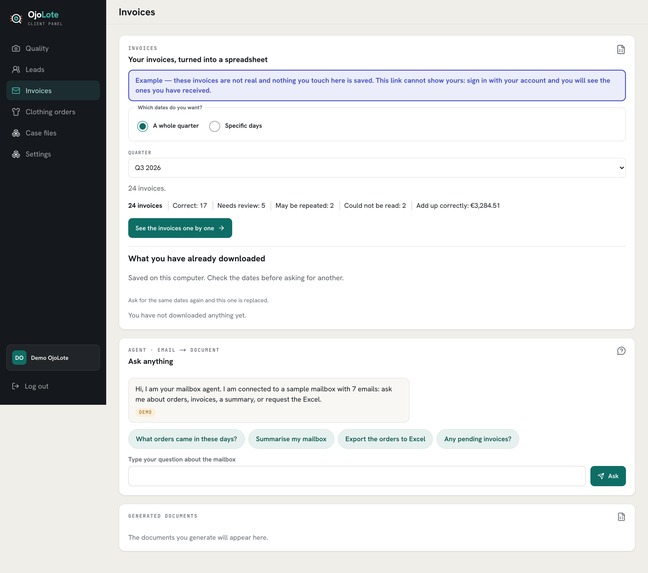Click the OjoLote eye logo icon
648x573 pixels.
point(16,18)
